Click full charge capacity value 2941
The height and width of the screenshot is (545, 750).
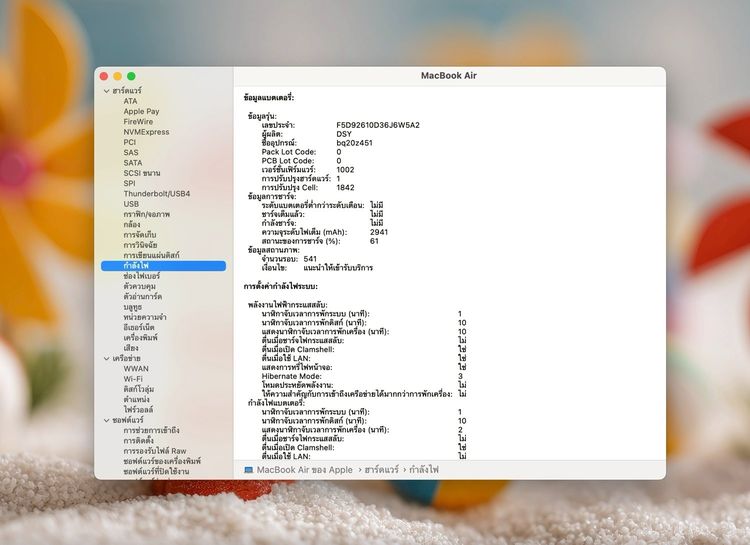click(379, 232)
